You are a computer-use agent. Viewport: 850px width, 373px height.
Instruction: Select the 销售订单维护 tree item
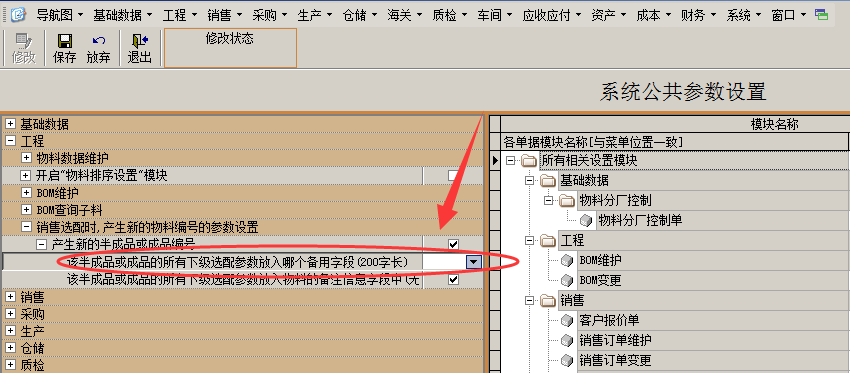point(615,340)
